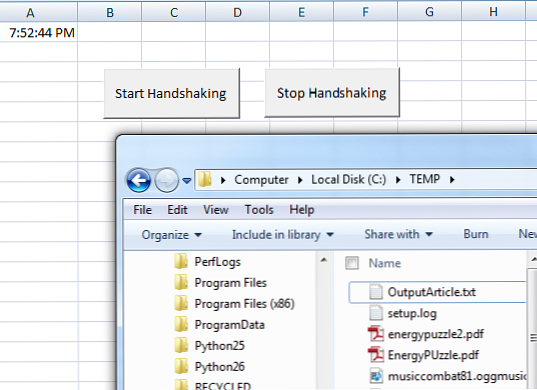Screen dimensions: 537x390
Task: Open the Organize dropdown
Action: tap(172, 235)
